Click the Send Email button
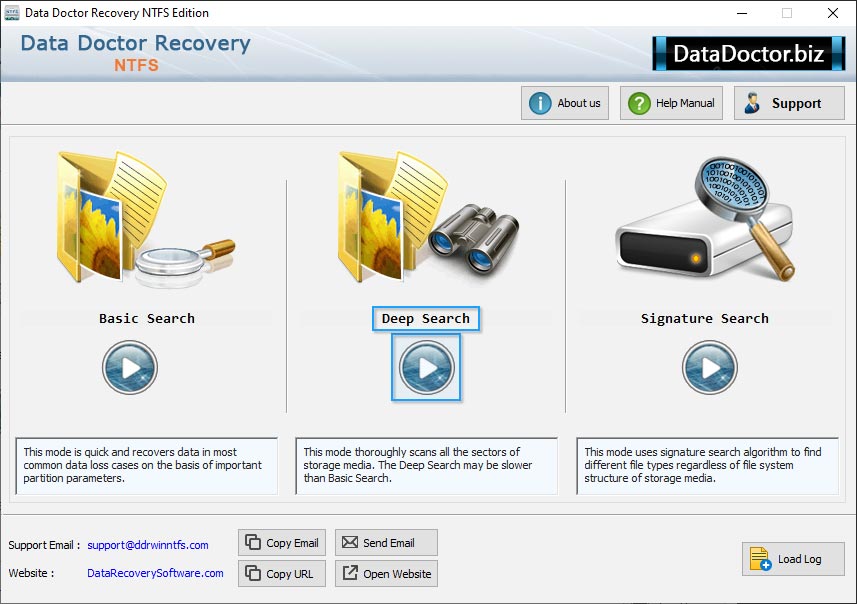Image resolution: width=857 pixels, height=604 pixels. pos(386,542)
